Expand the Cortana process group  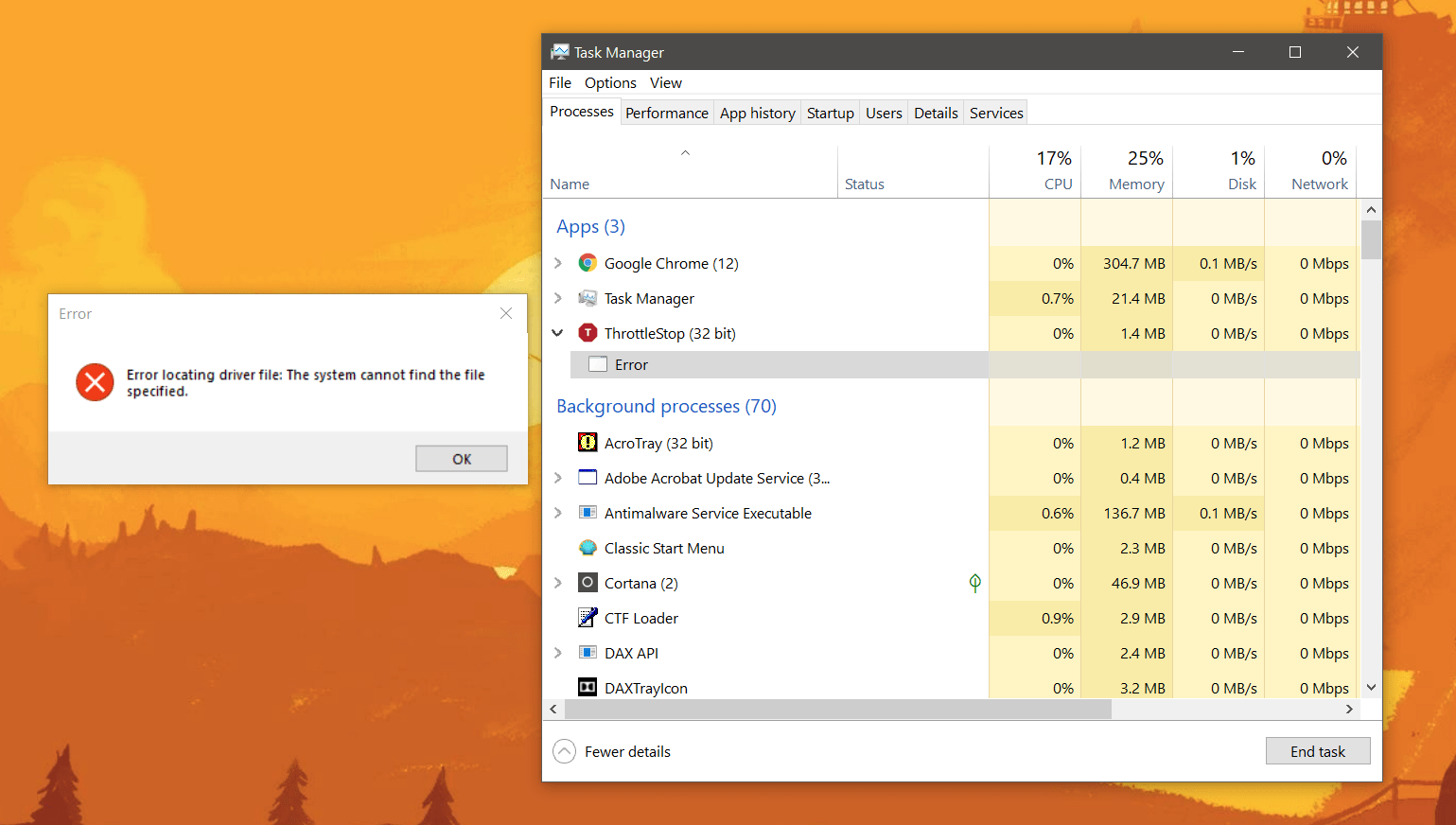click(557, 583)
